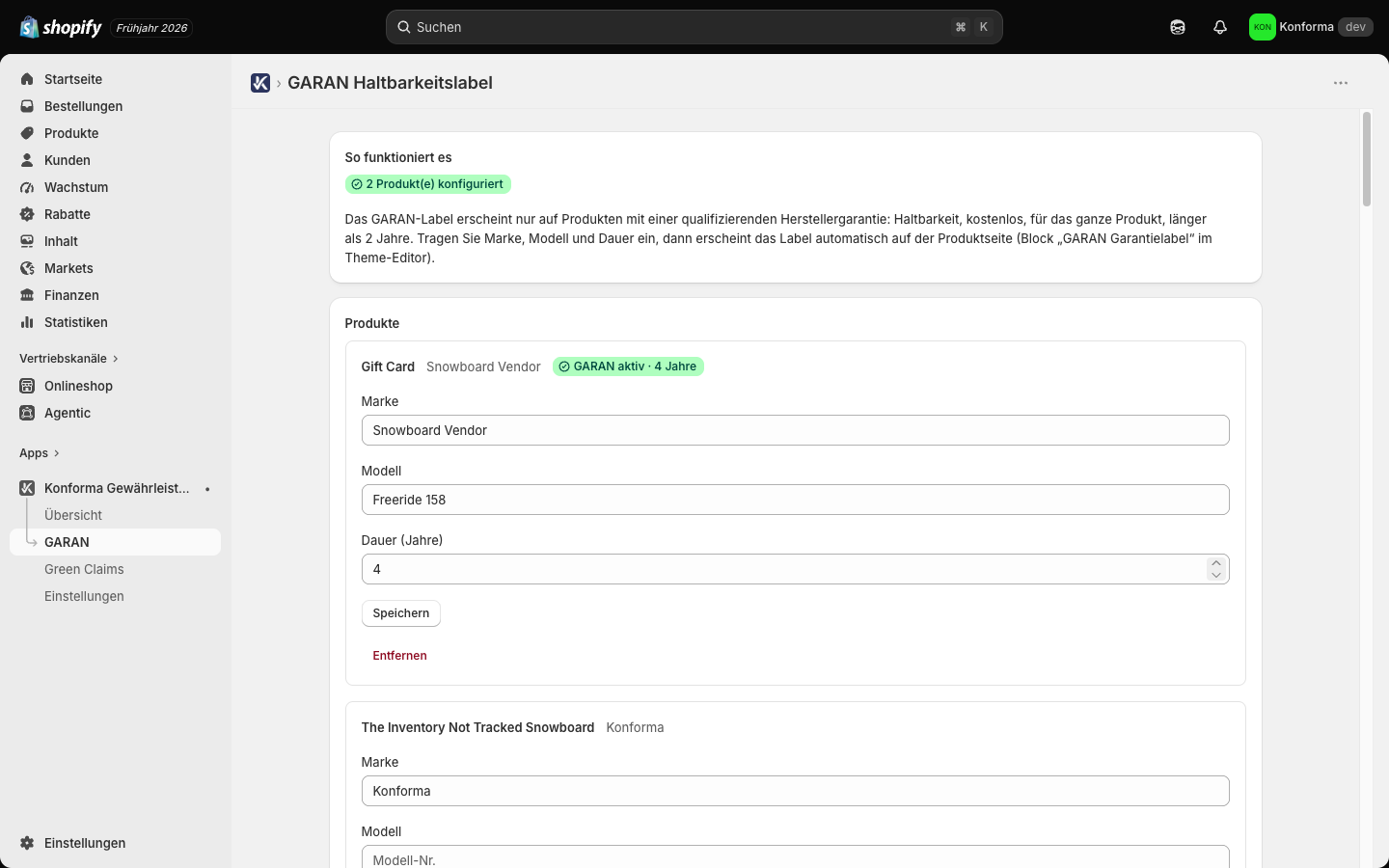This screenshot has height=868, width=1389.
Task: Click the Konforma app icon in breadcrumb
Action: point(260,83)
